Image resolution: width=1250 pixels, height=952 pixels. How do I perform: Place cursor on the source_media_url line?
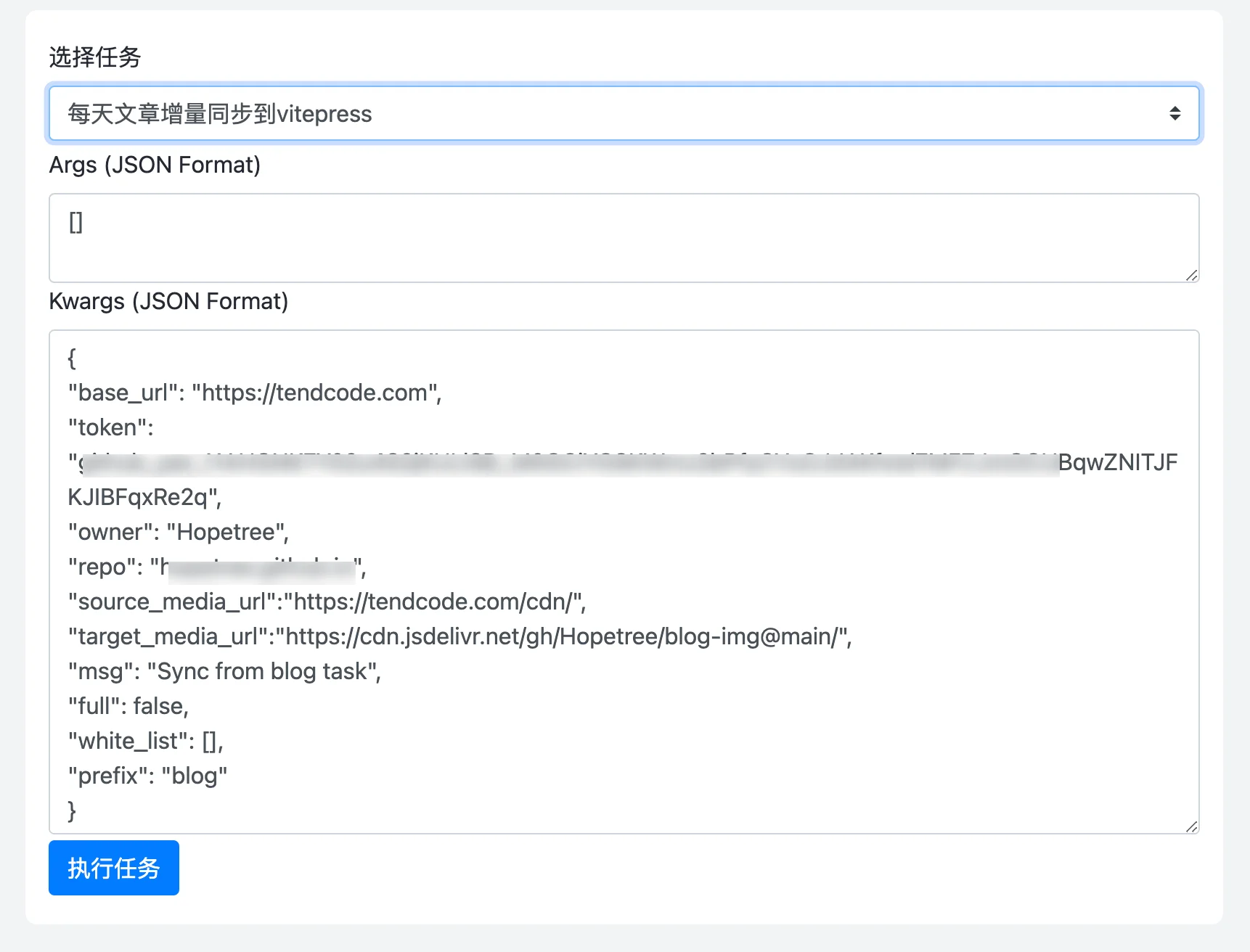(327, 602)
